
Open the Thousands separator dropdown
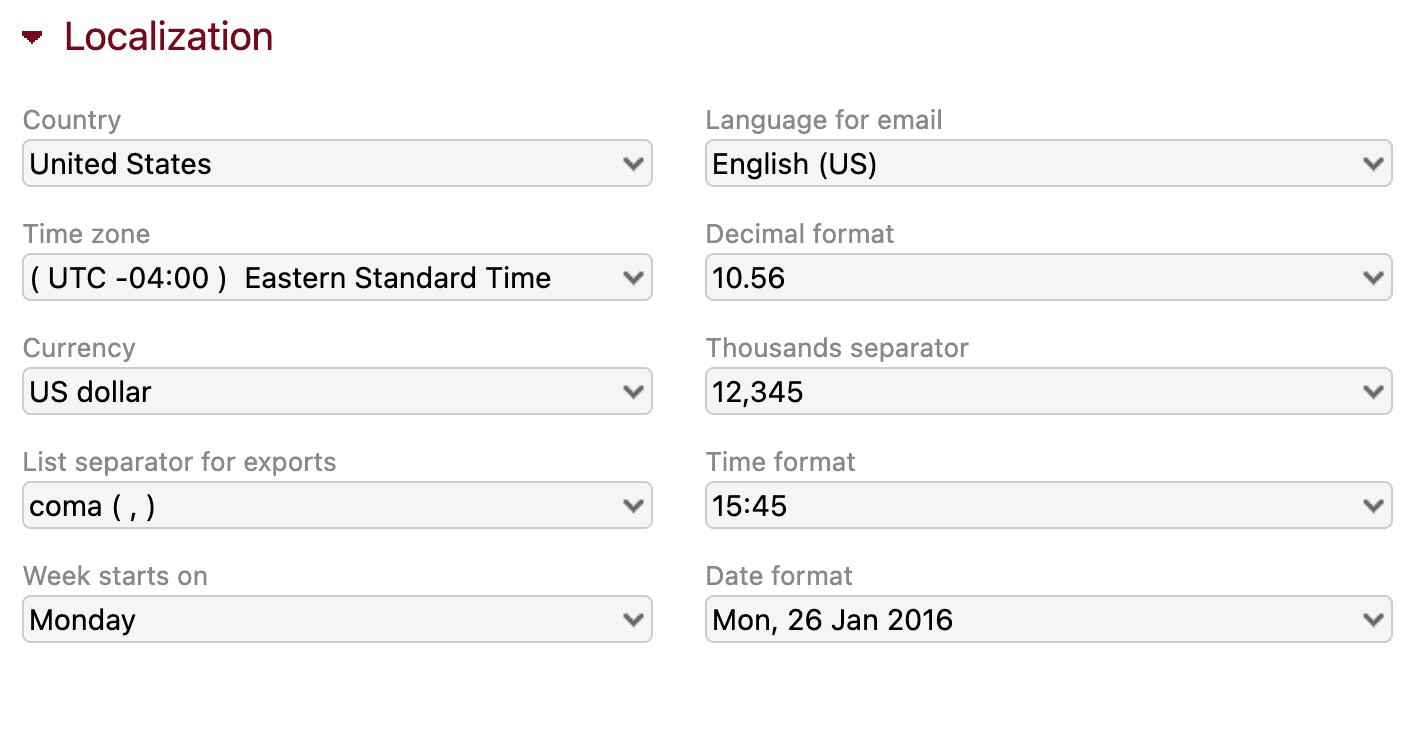1048,391
